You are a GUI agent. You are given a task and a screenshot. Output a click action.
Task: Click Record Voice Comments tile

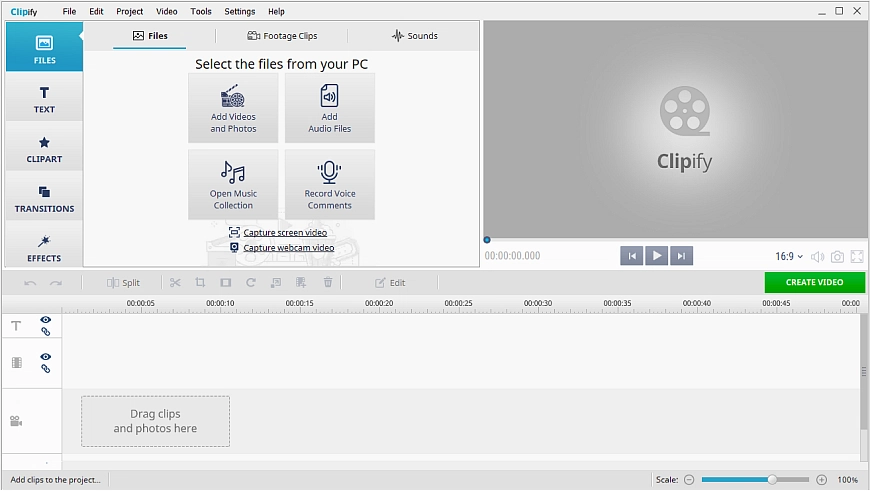pos(330,185)
